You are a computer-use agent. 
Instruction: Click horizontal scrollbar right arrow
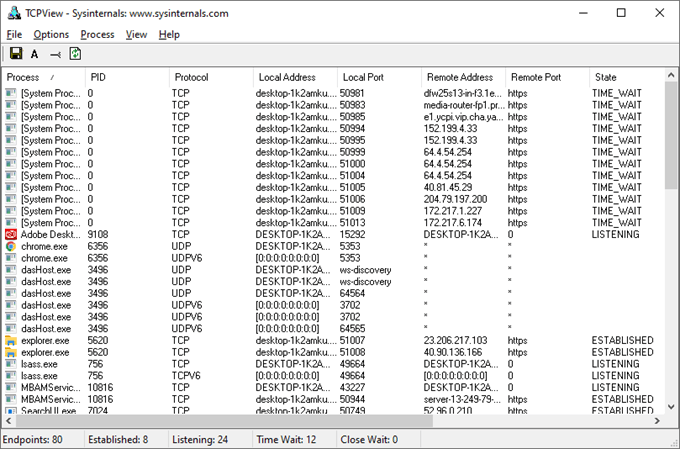coord(657,420)
